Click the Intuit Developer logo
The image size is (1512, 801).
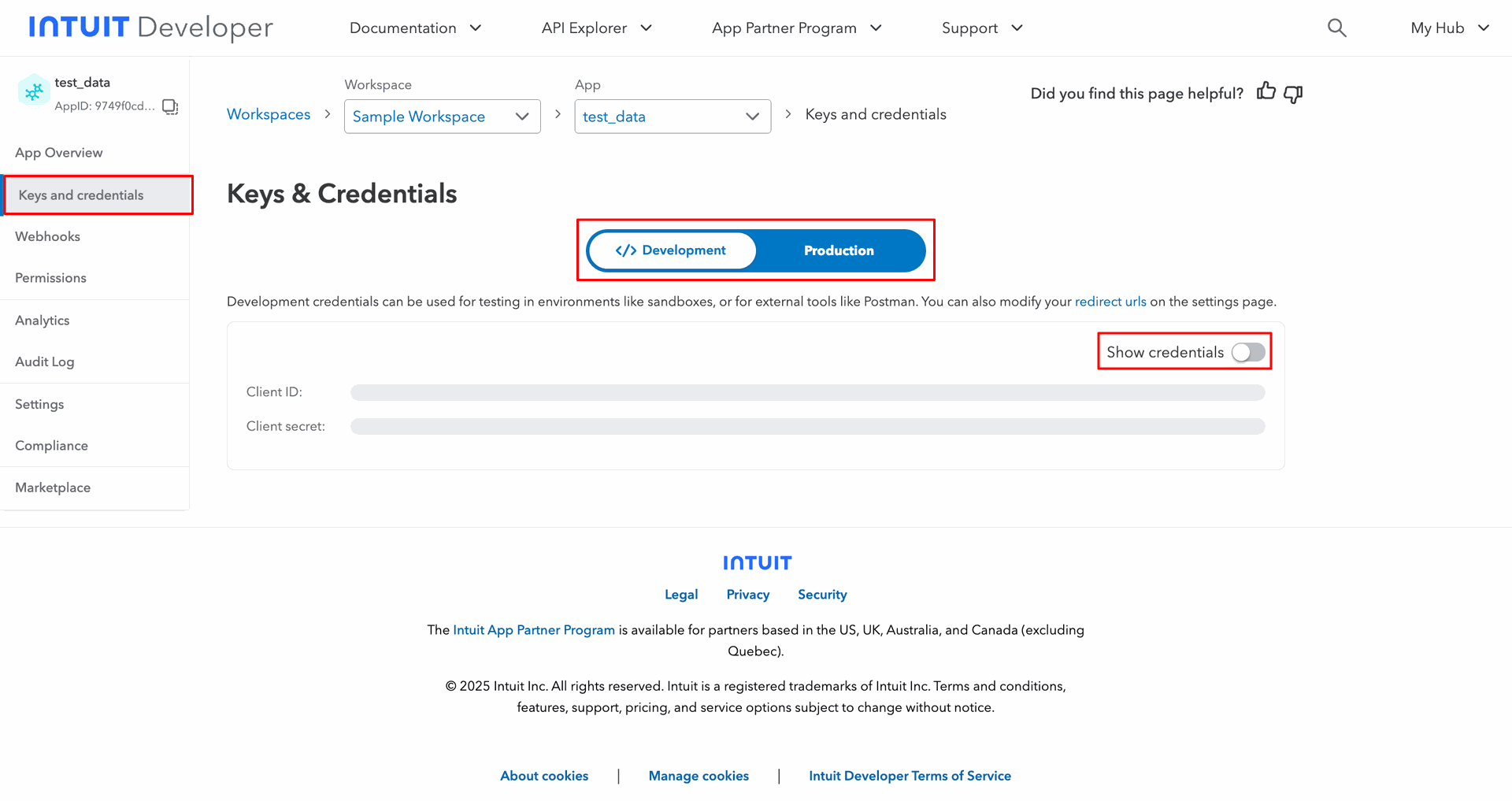pos(151,28)
